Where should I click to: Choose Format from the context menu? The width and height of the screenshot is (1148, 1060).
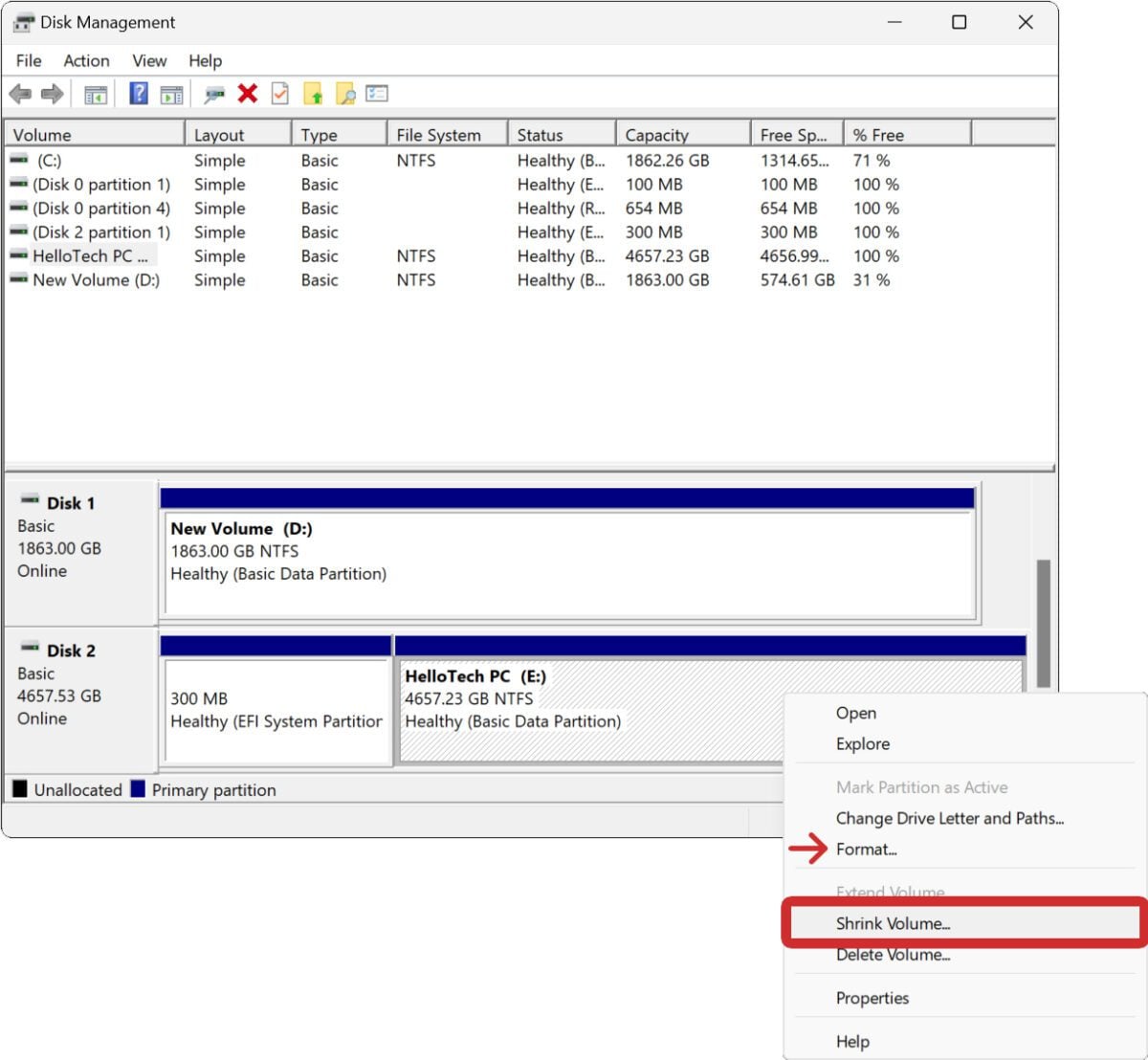(x=866, y=849)
